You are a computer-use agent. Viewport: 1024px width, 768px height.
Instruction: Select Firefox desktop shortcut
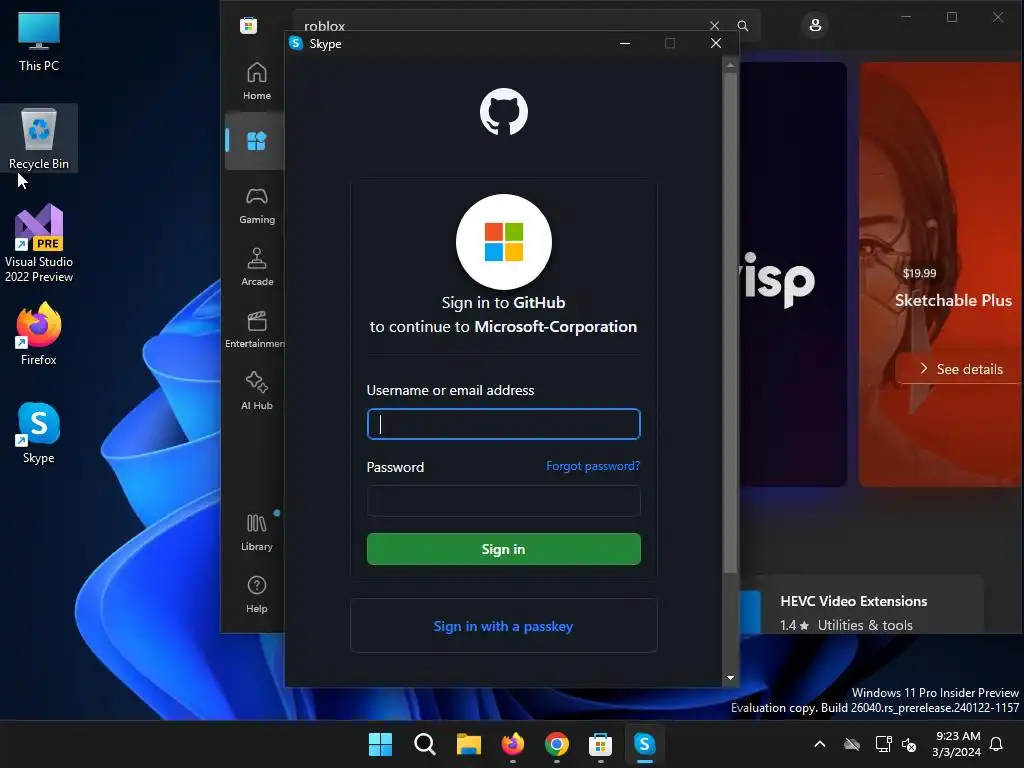coord(39,334)
